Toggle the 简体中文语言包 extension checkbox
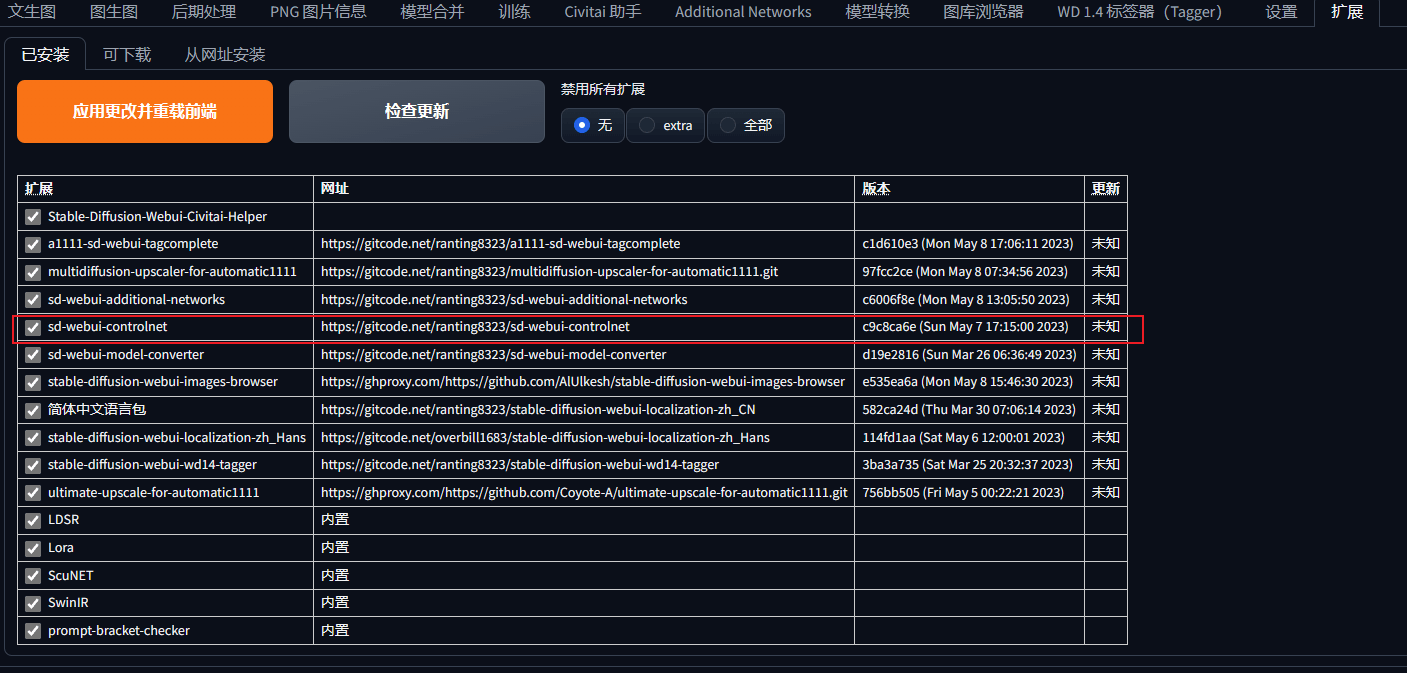Image resolution: width=1407 pixels, height=673 pixels. coord(33,410)
